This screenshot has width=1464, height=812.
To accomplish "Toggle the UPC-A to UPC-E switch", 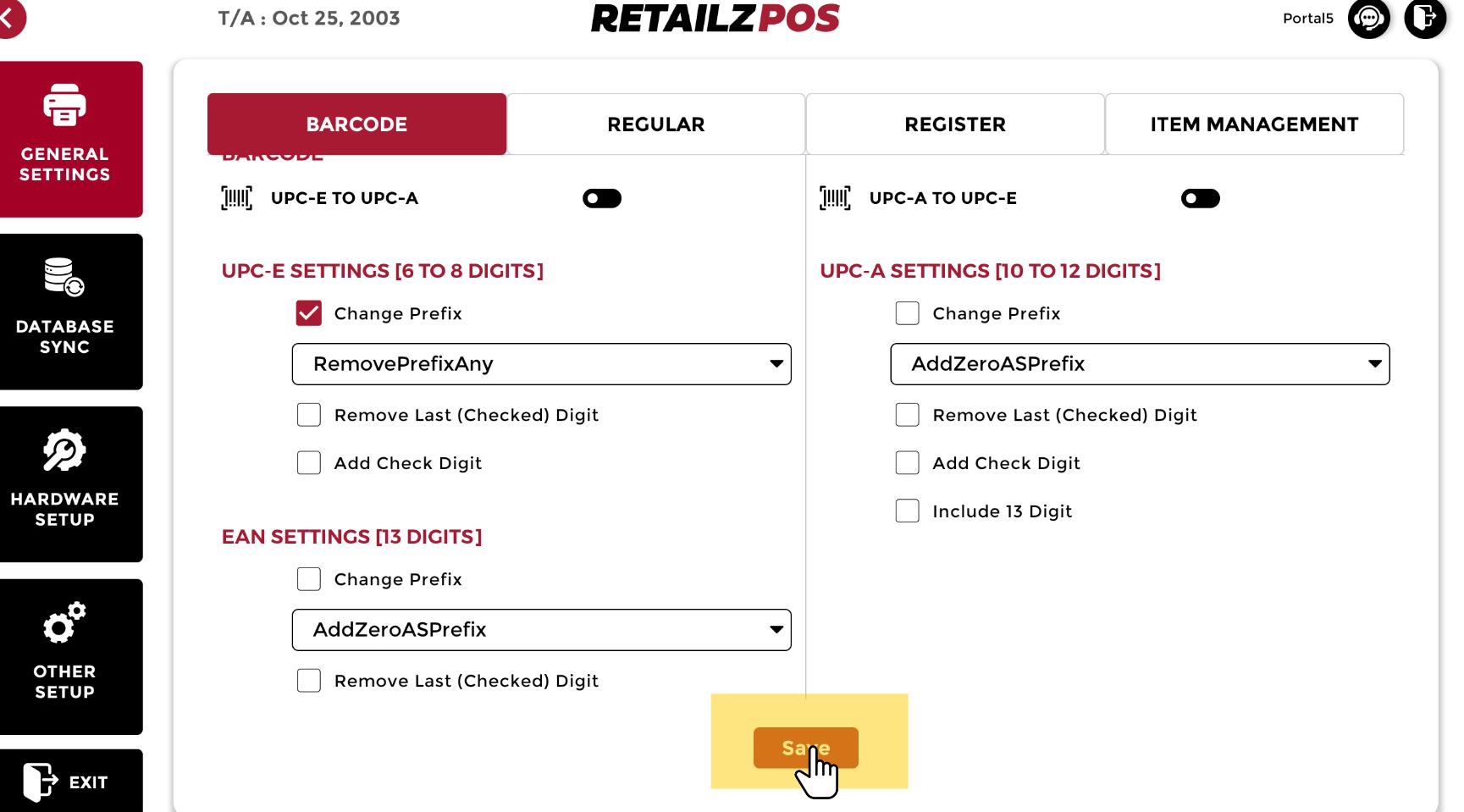I will pos(1200,198).
